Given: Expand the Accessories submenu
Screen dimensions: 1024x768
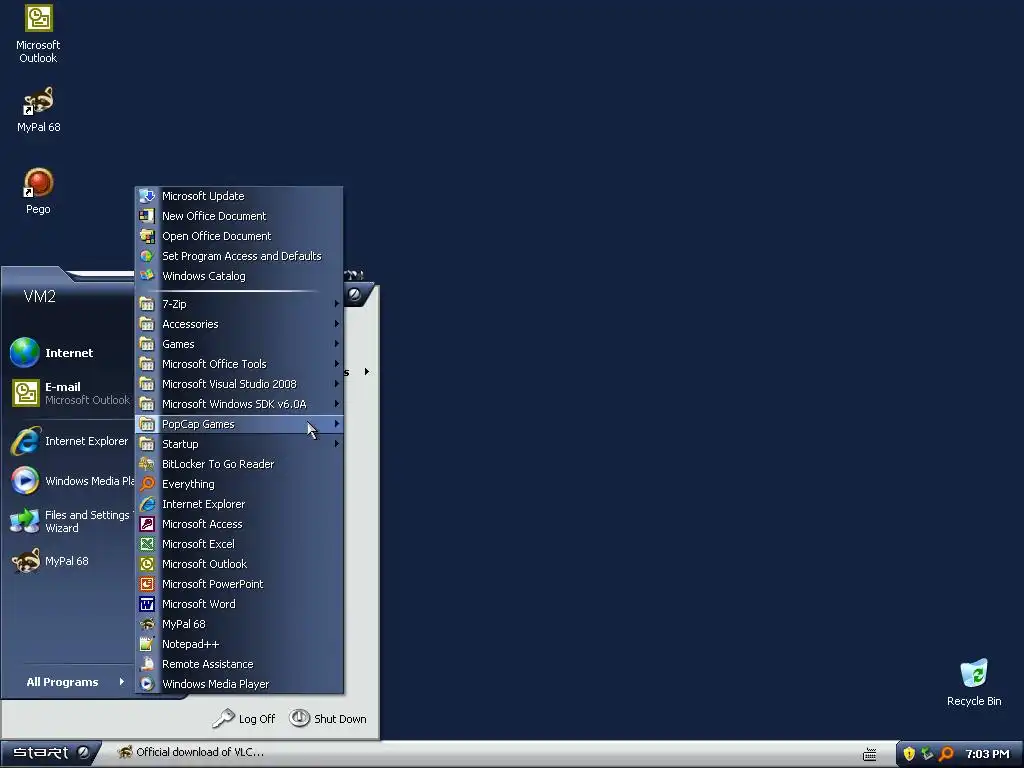Looking at the screenshot, I should pyautogui.click(x=238, y=325).
